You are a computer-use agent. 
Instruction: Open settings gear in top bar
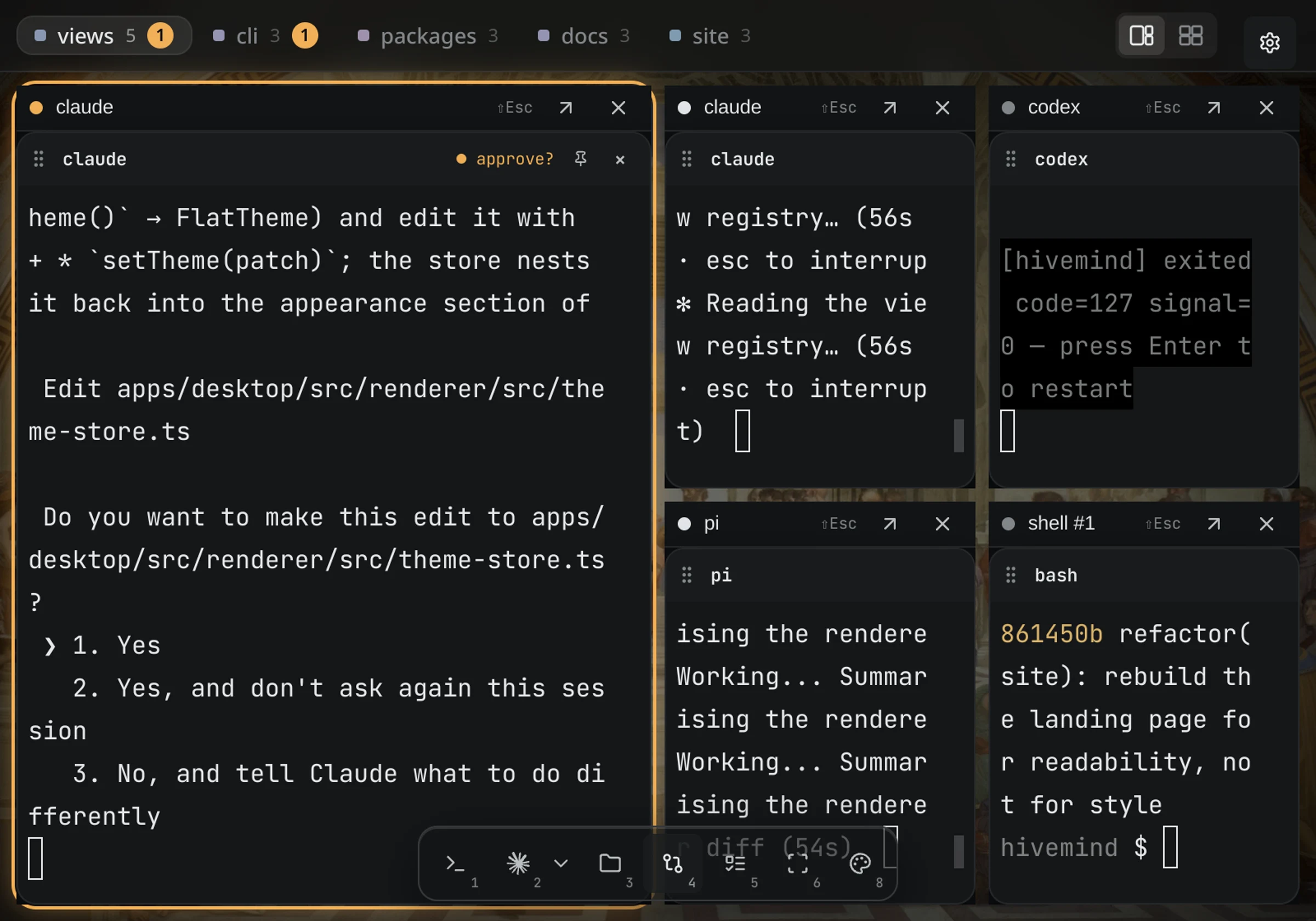click(x=1269, y=42)
